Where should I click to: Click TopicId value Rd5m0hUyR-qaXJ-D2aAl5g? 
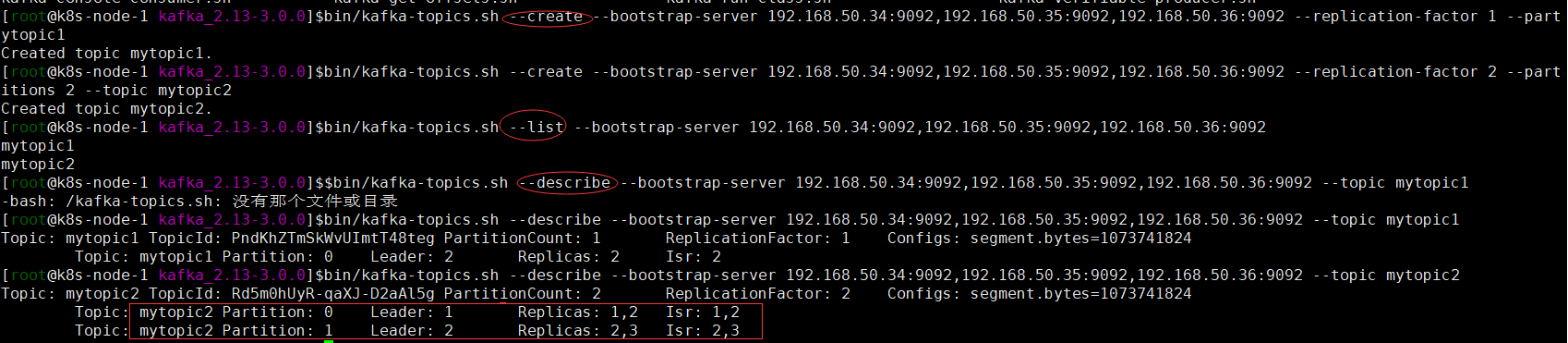point(332,294)
